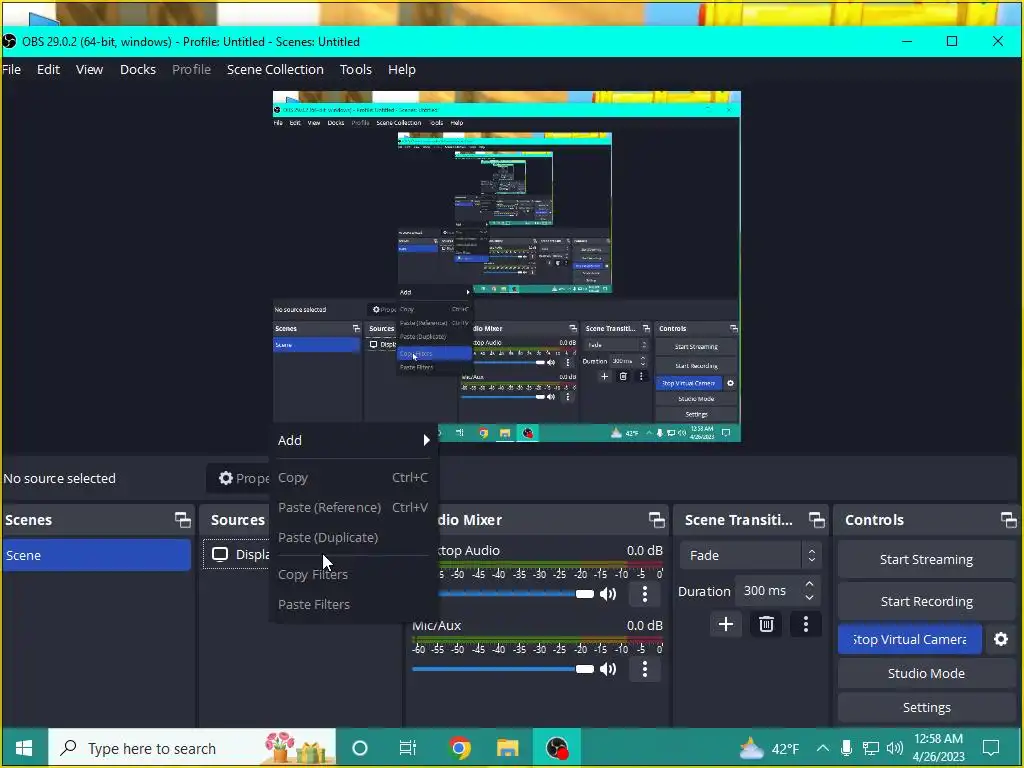Open the Fade transition dropdown
1024x768 pixels.
click(x=750, y=555)
